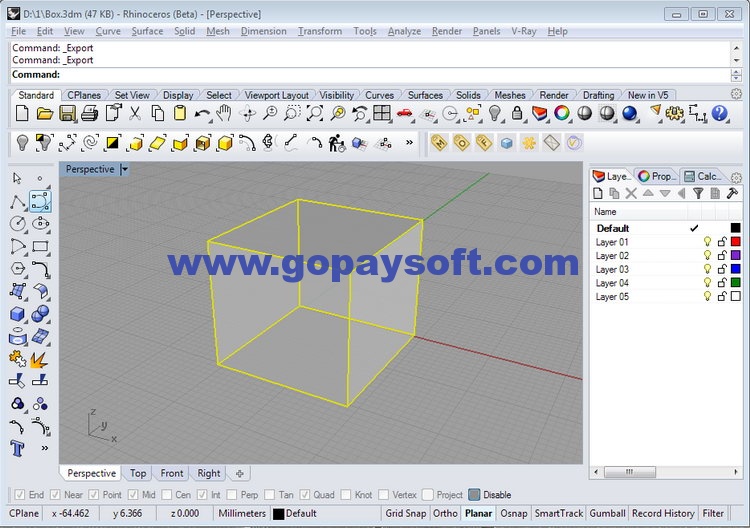Toggle Gumball in status bar
This screenshot has width=750, height=528.
607,513
